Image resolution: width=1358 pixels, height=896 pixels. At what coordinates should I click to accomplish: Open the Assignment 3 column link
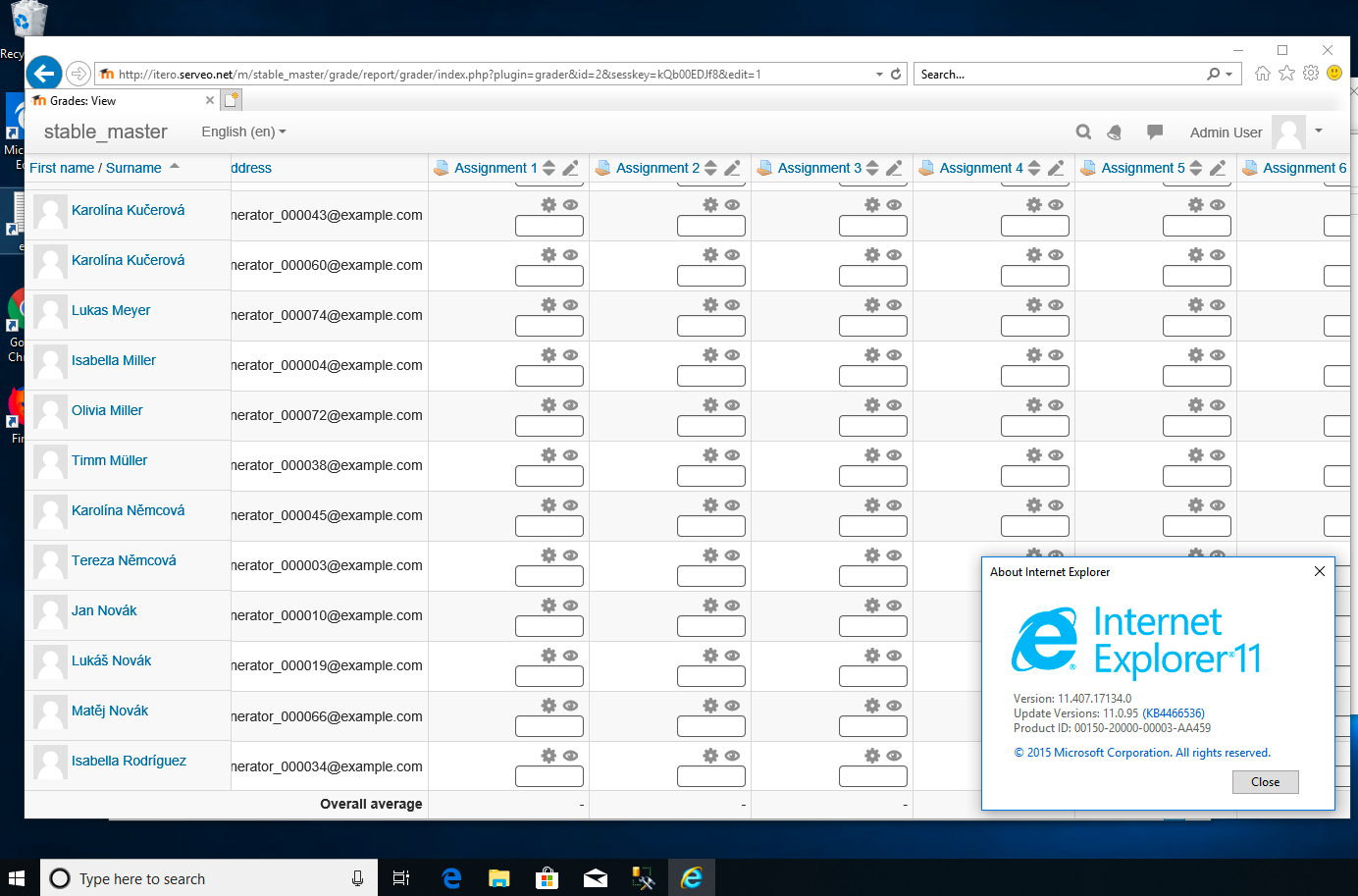click(x=819, y=168)
